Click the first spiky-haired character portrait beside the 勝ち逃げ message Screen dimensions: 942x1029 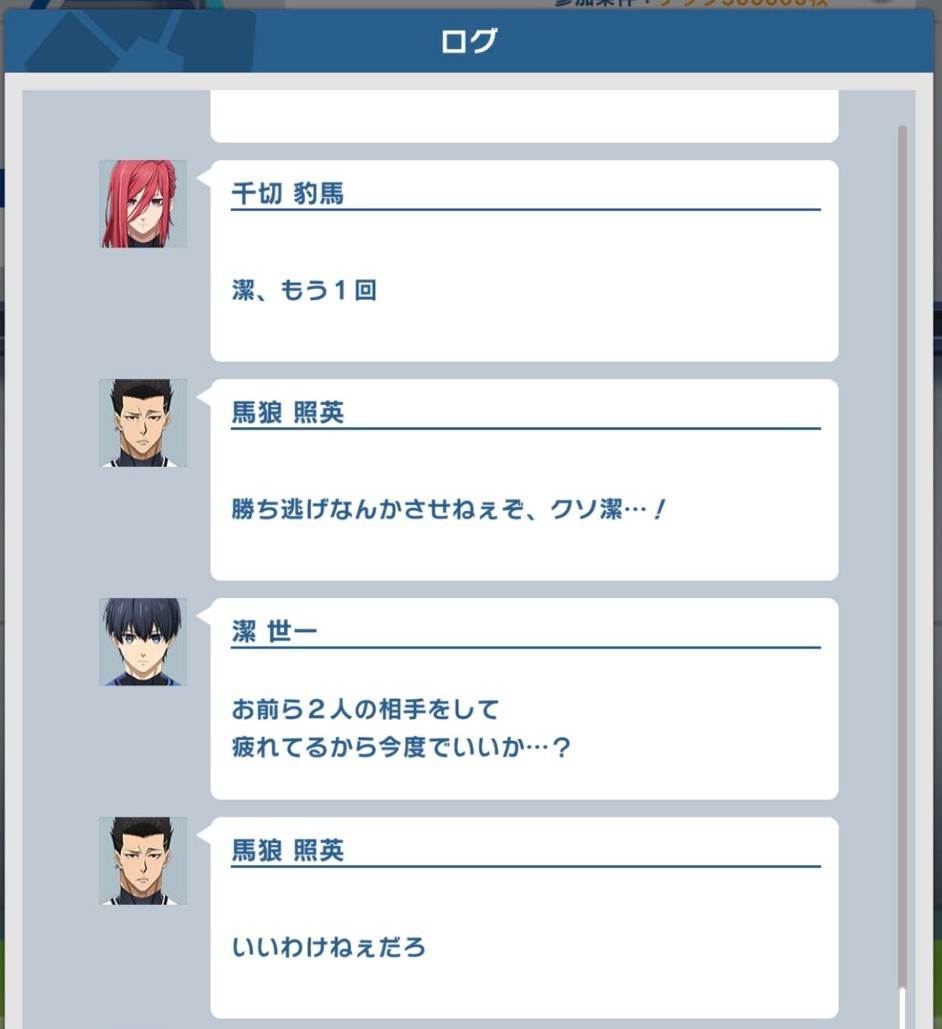click(143, 423)
